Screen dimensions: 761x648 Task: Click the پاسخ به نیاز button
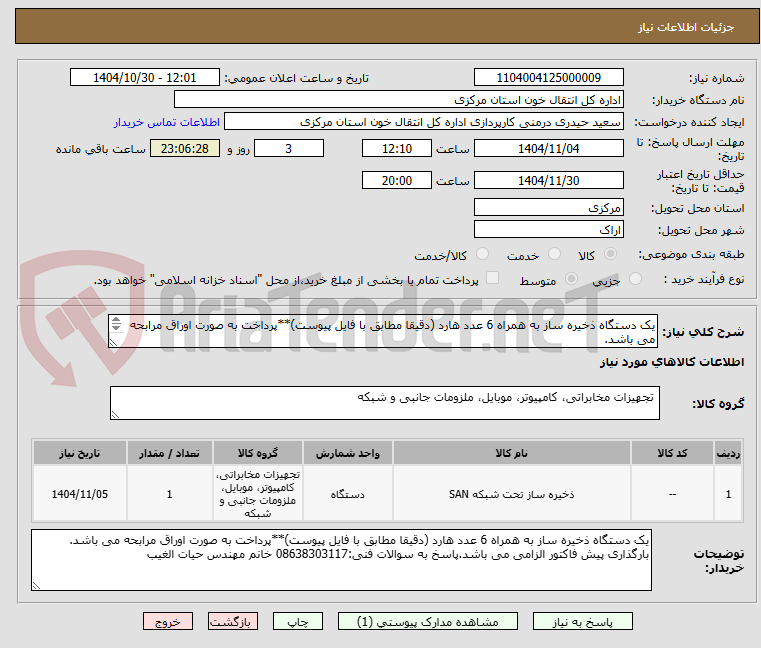coord(582,621)
